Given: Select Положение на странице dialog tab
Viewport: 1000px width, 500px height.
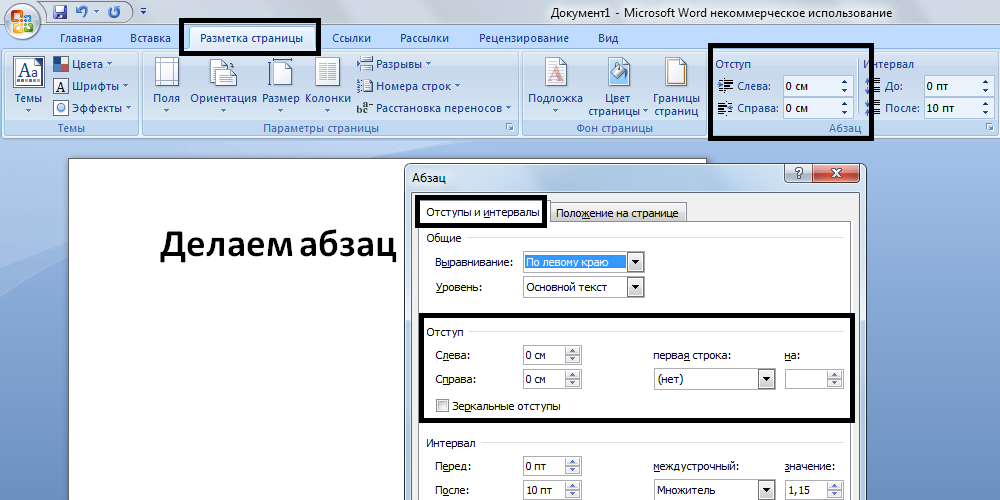Looking at the screenshot, I should click(617, 213).
